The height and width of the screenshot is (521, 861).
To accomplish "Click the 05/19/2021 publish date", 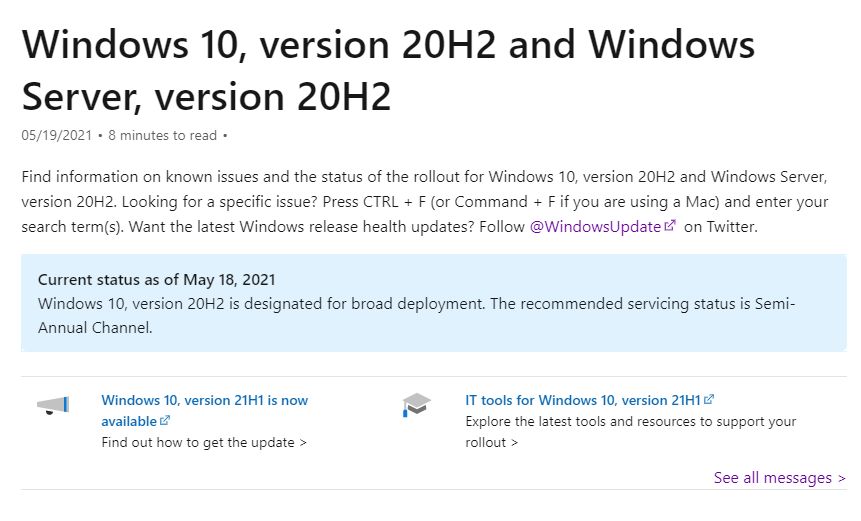I will 57,136.
